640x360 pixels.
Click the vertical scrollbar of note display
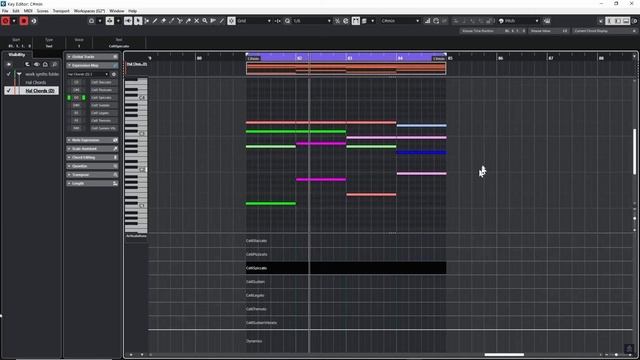click(634, 152)
